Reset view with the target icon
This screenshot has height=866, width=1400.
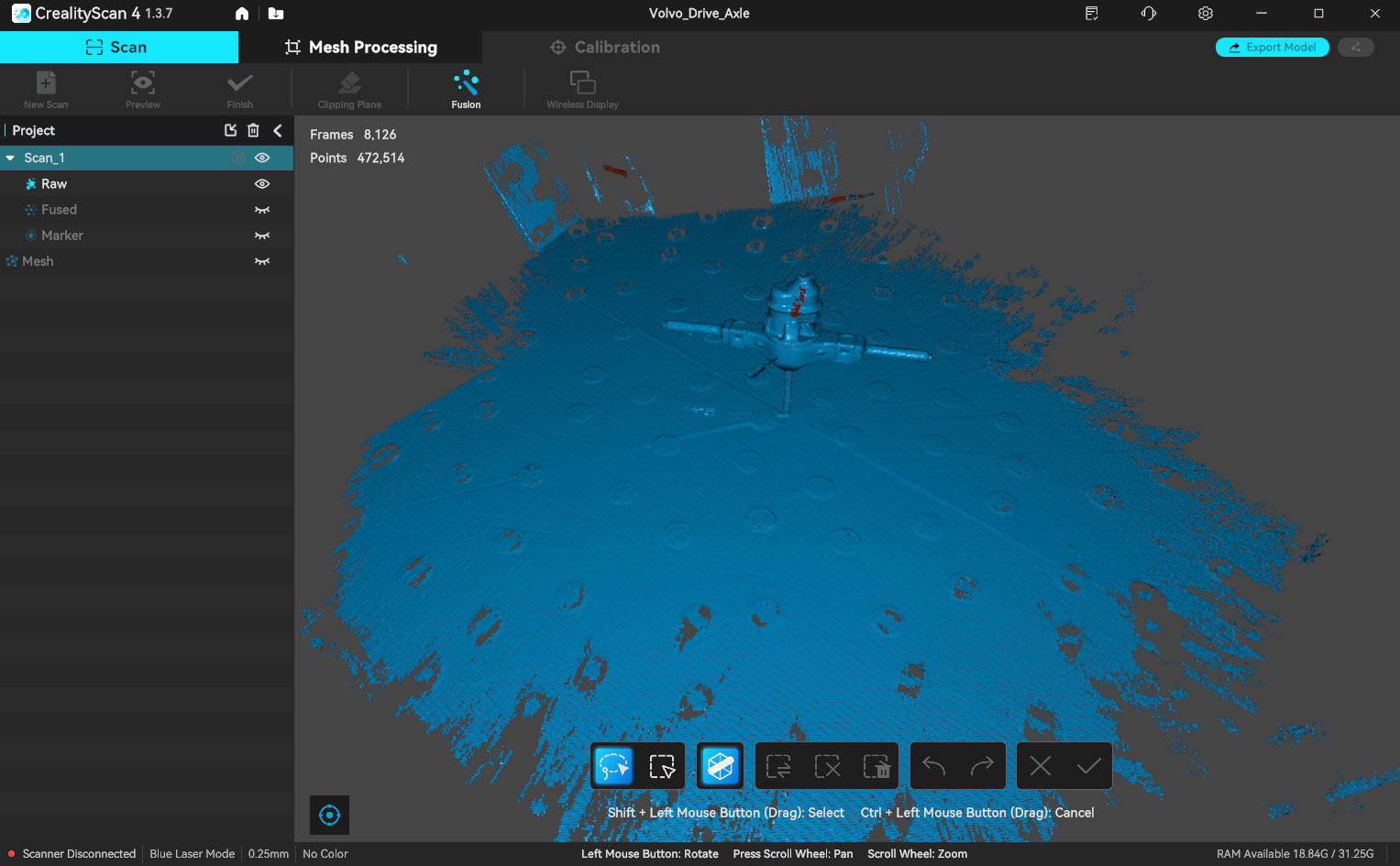(x=329, y=815)
